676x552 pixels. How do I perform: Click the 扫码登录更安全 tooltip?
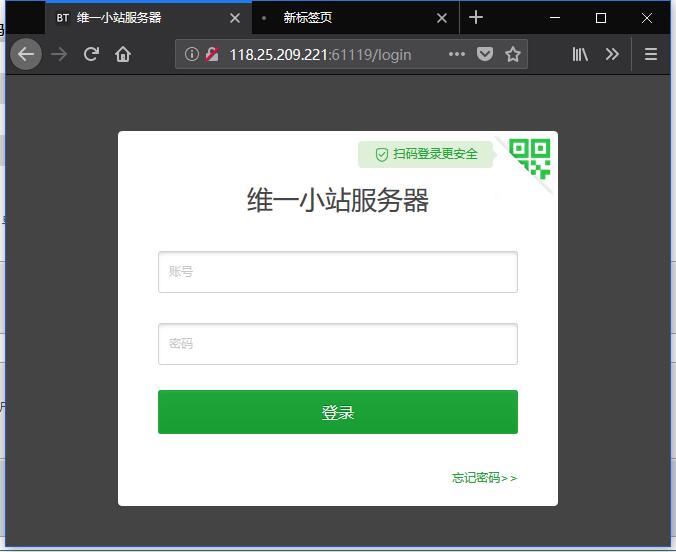coord(426,154)
